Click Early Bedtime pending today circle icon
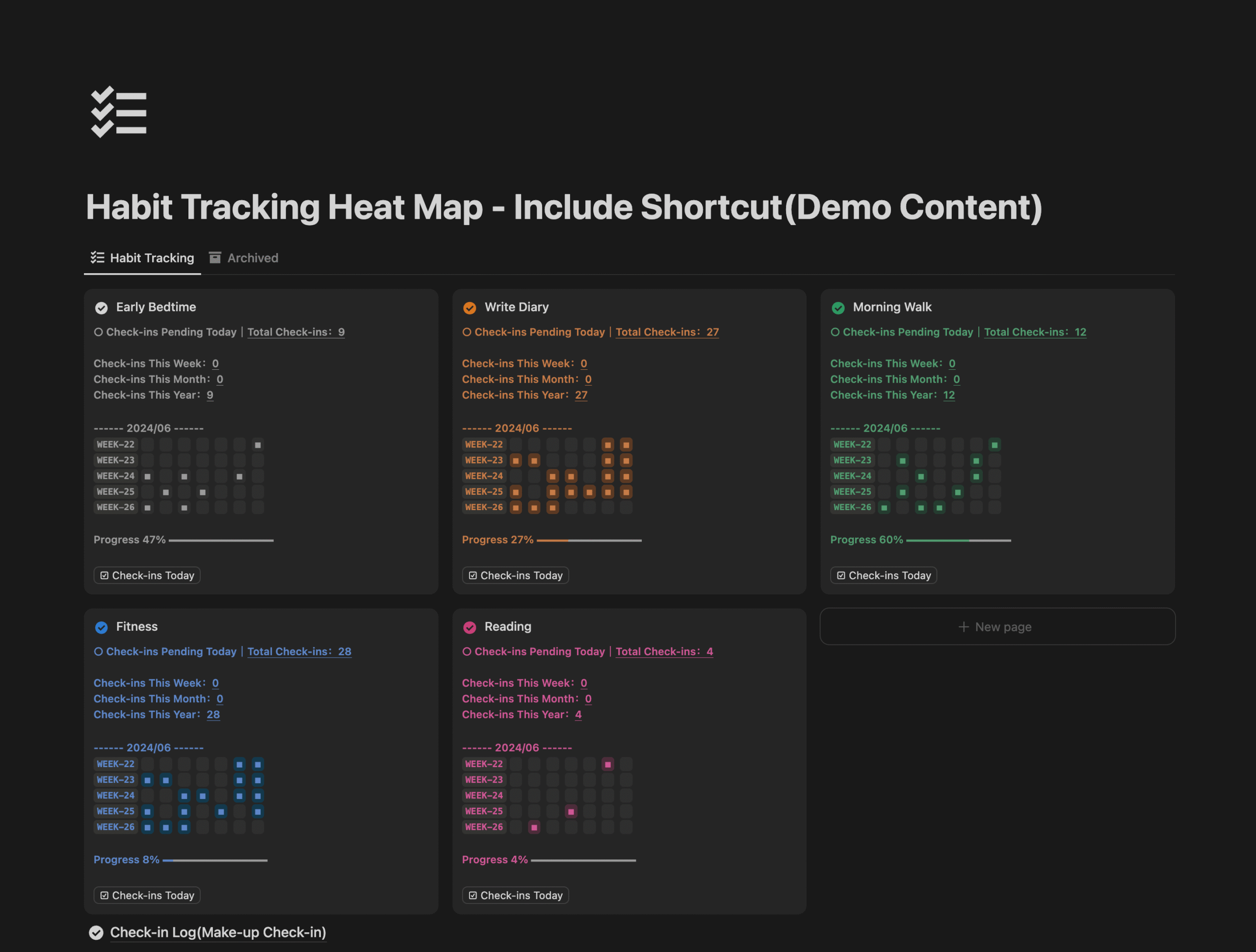1256x952 pixels. 98,332
